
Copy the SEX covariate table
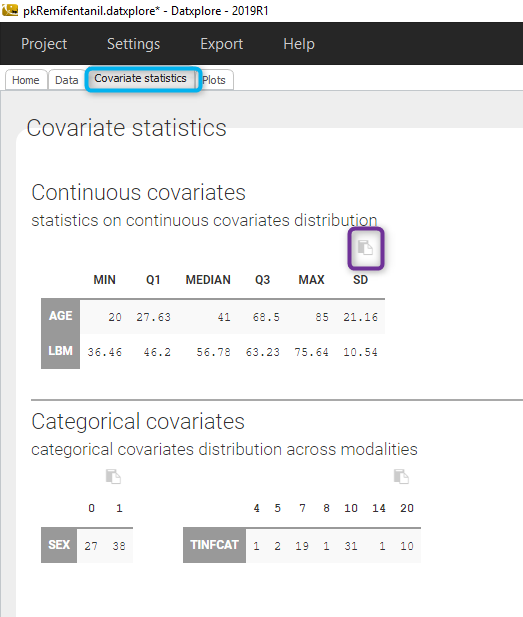(x=113, y=477)
